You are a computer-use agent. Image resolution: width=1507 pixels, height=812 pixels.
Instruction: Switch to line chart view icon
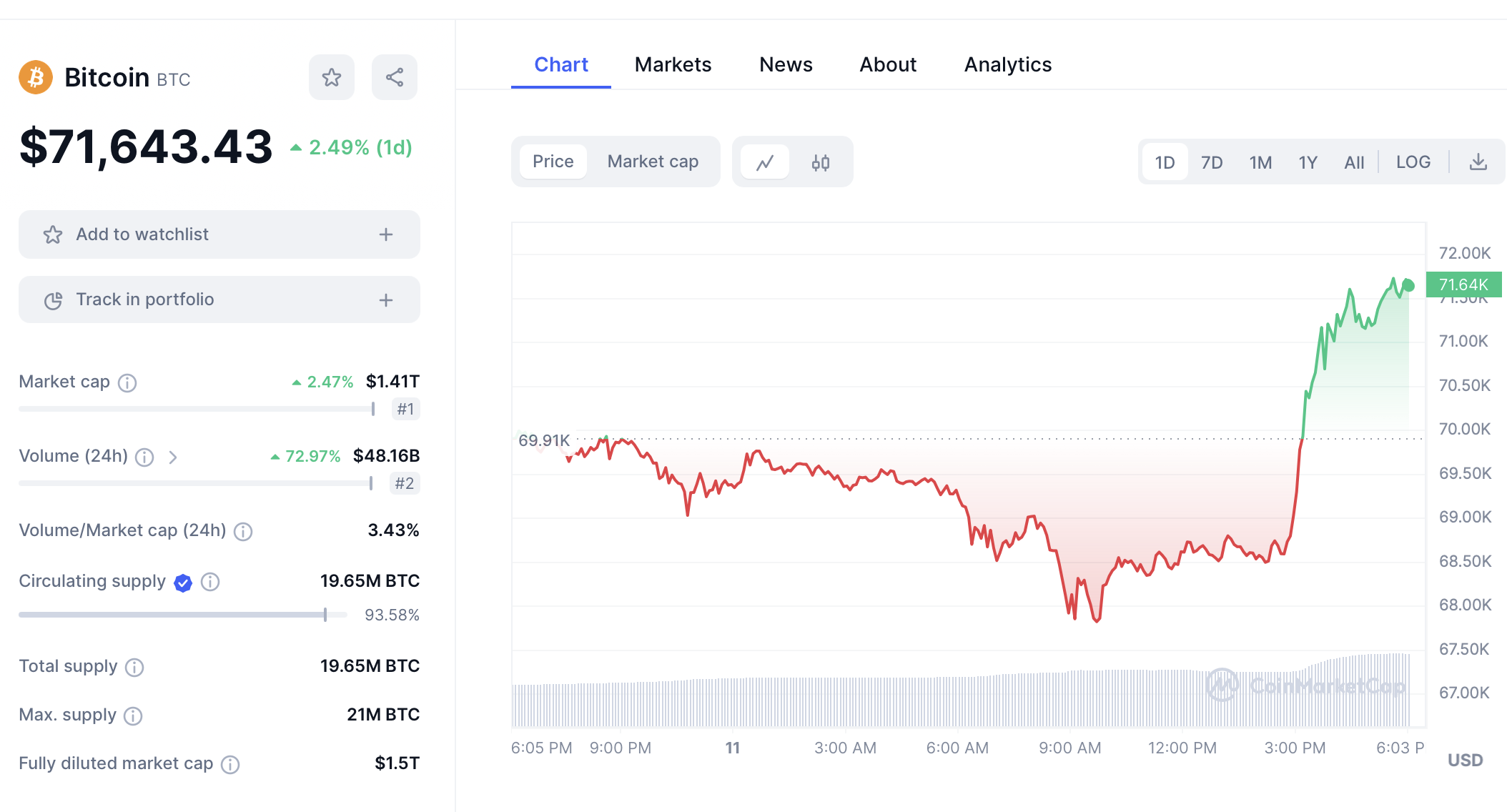click(x=765, y=162)
